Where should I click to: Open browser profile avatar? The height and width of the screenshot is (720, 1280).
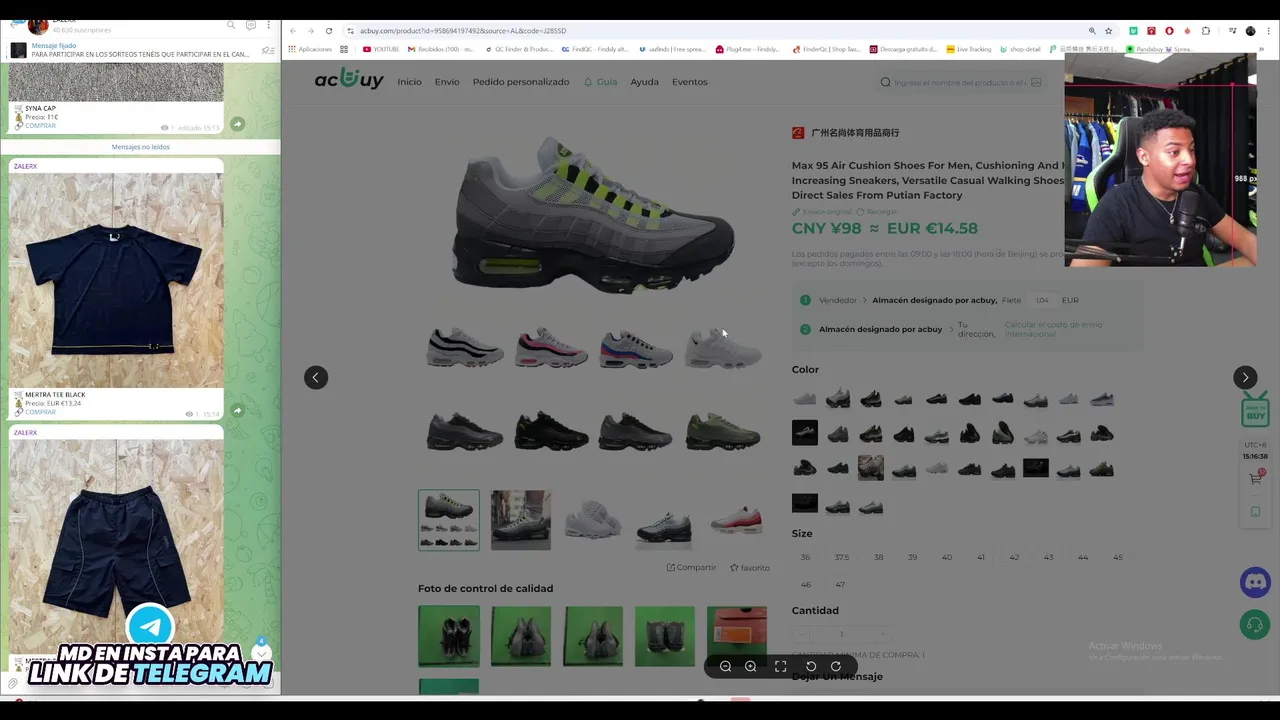[1250, 31]
